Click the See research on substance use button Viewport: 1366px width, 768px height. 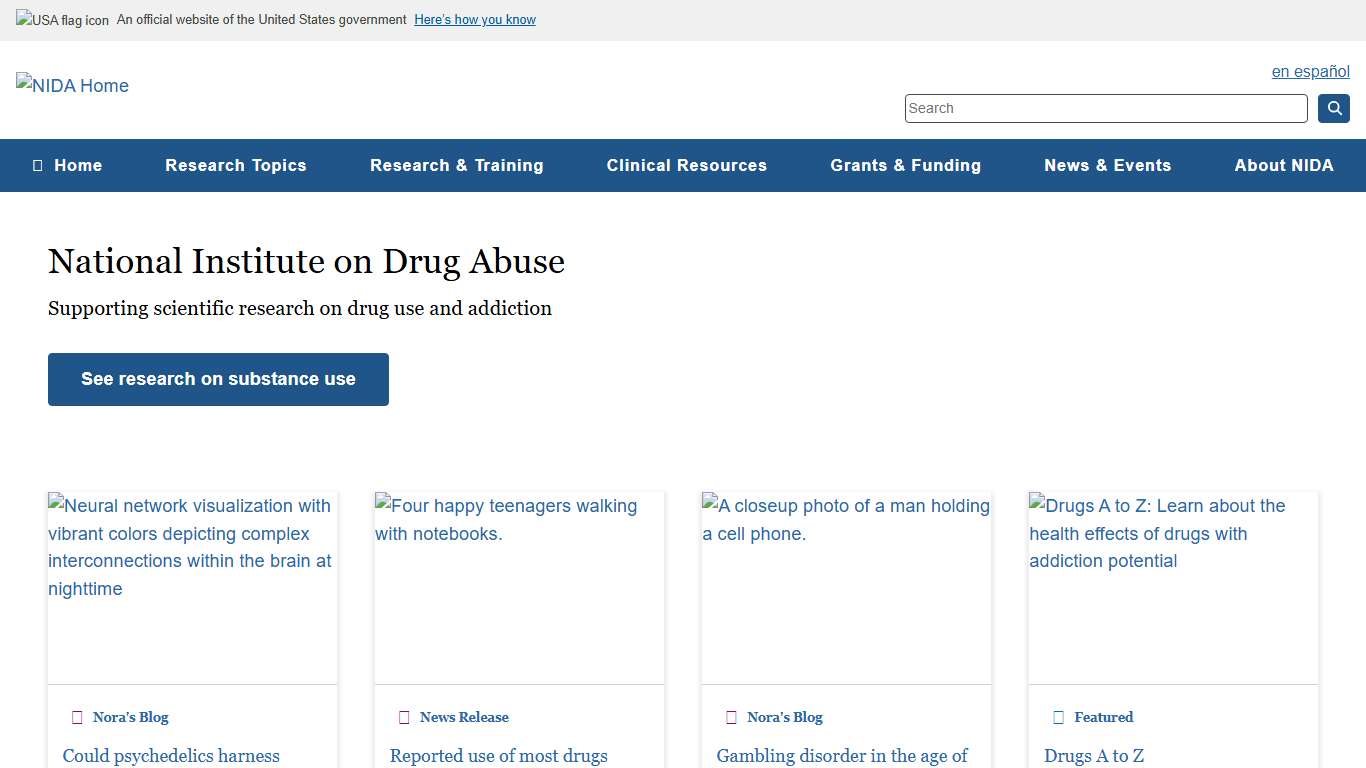click(218, 379)
